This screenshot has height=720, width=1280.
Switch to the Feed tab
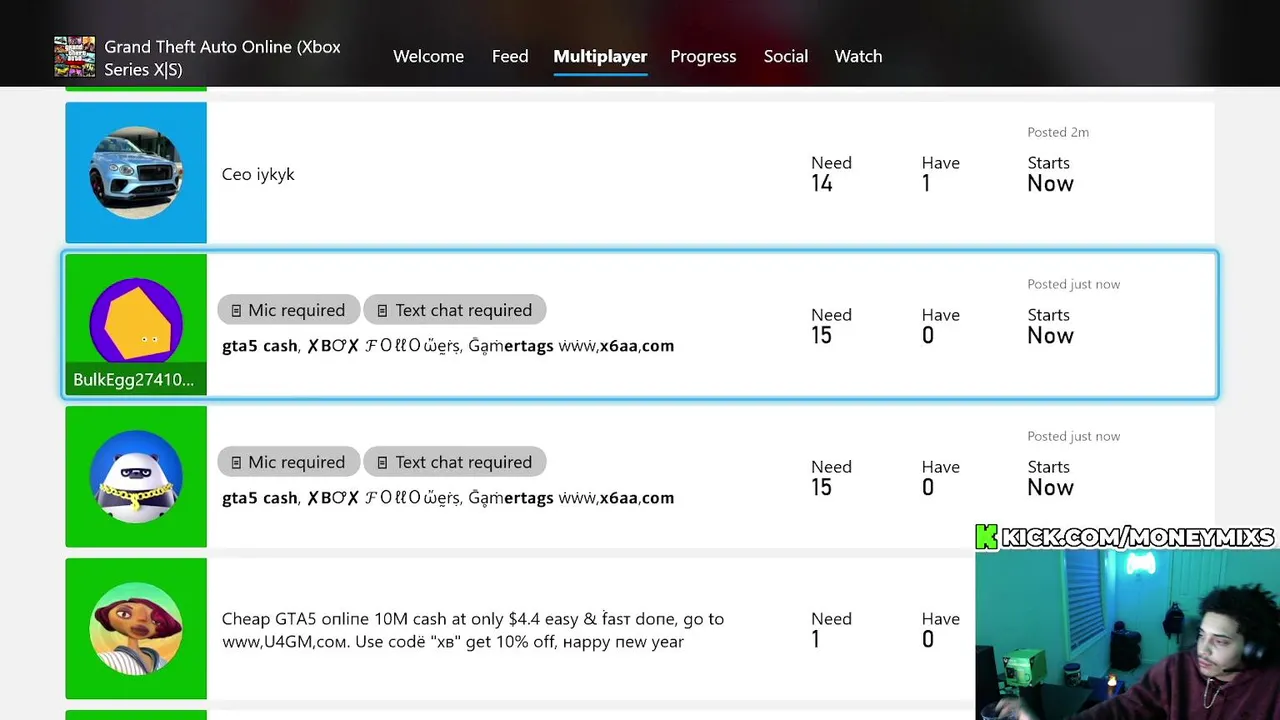pyautogui.click(x=510, y=56)
